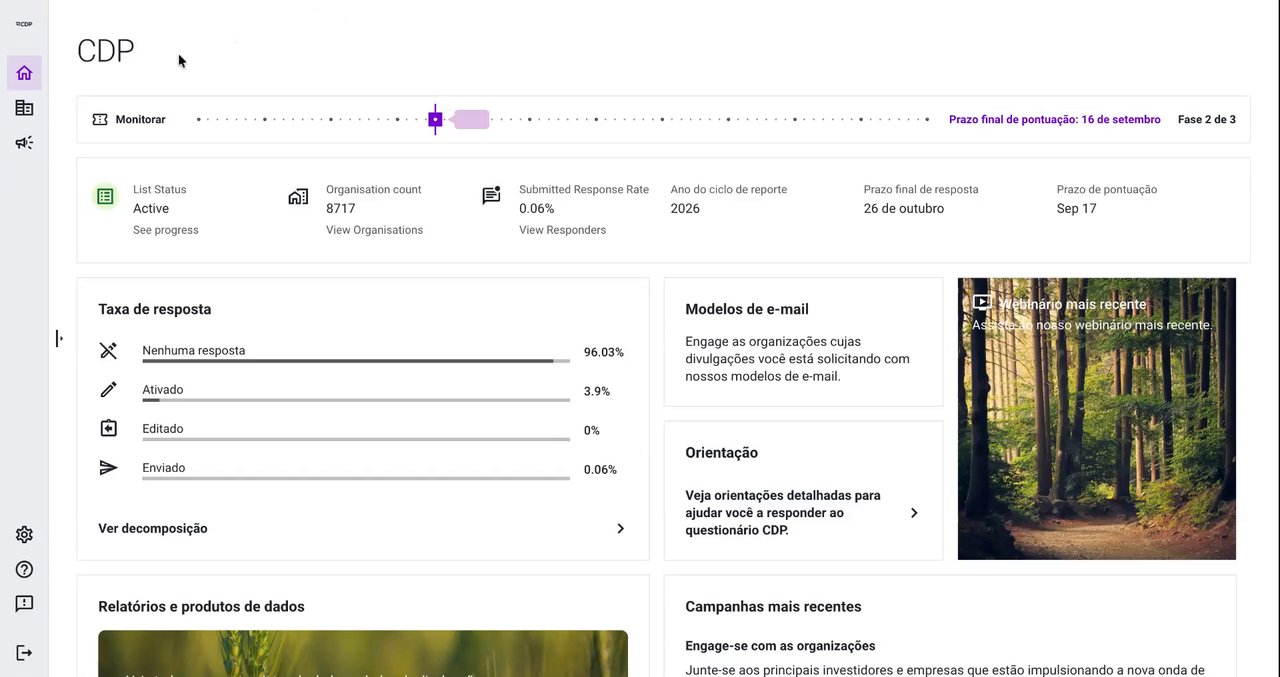
Task: Click the CDP logo at top left
Action: click(24, 24)
